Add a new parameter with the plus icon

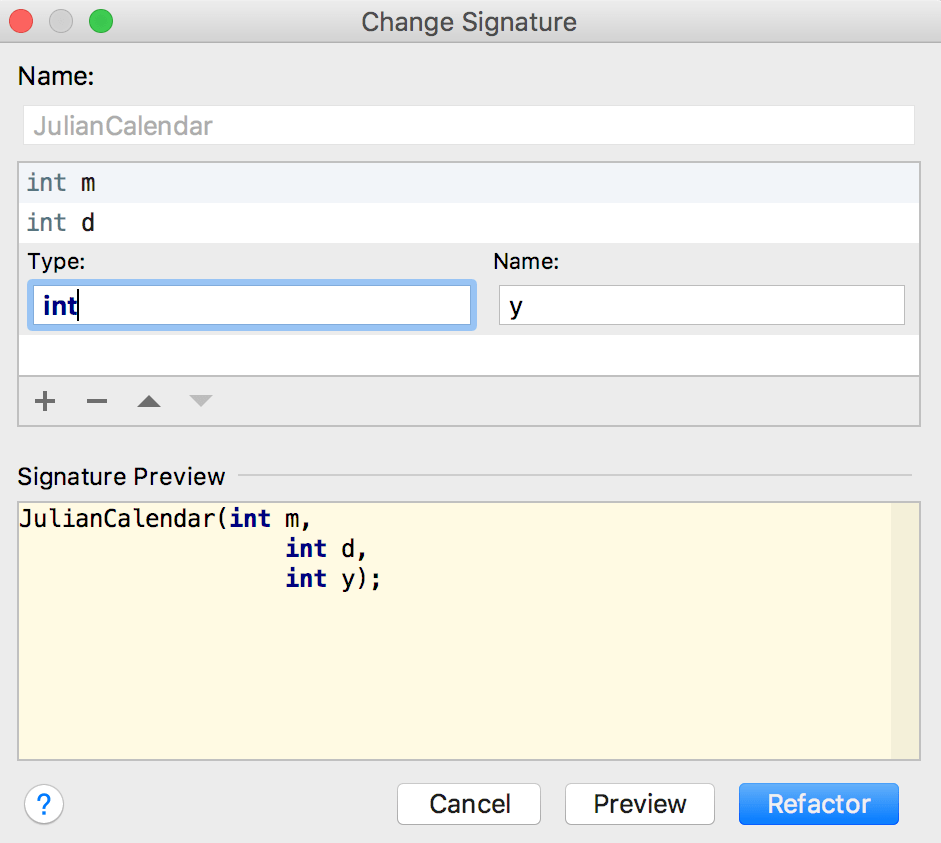44,401
